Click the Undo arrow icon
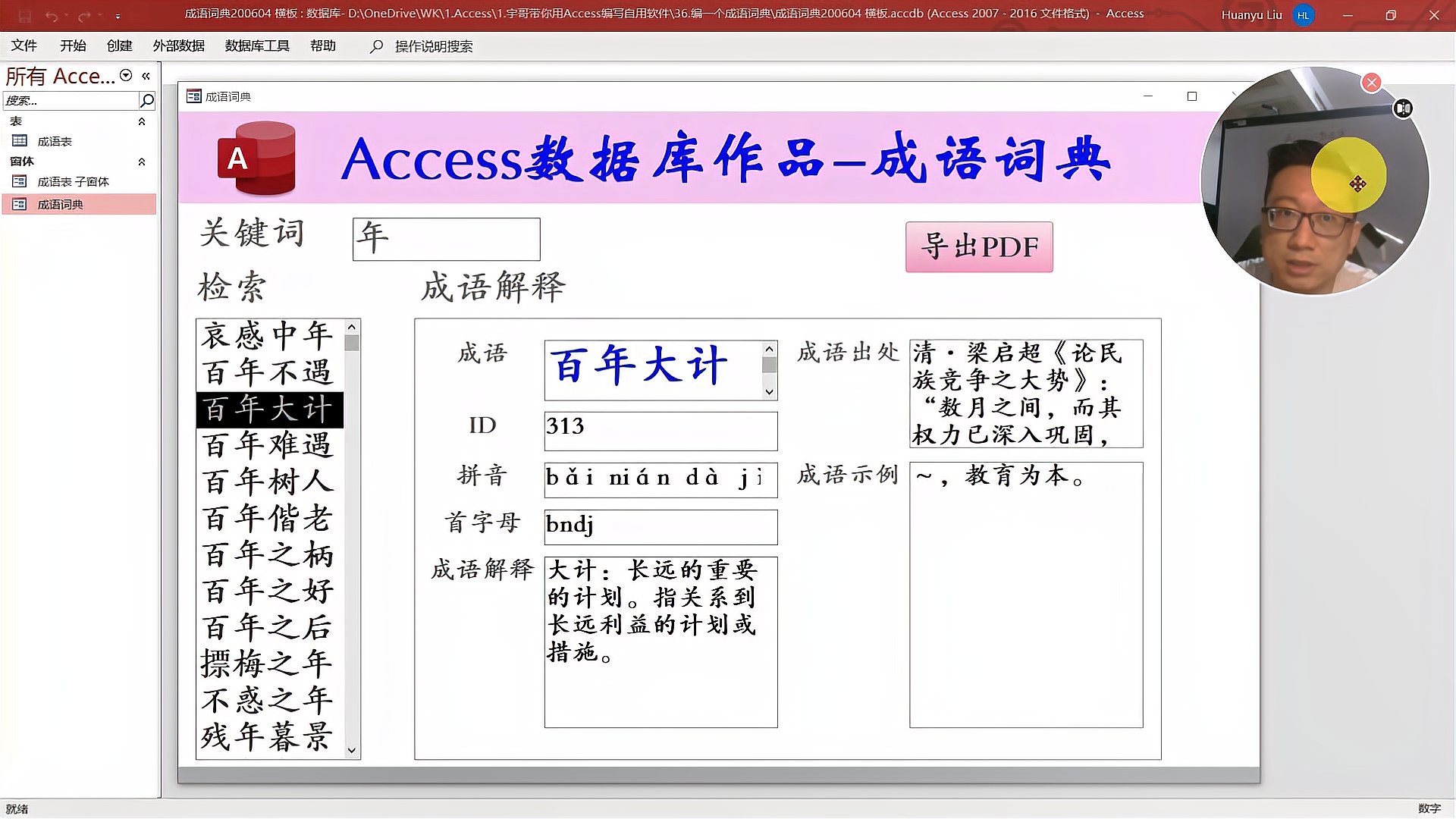Screen dimensions: 1456x819 [x=52, y=15]
